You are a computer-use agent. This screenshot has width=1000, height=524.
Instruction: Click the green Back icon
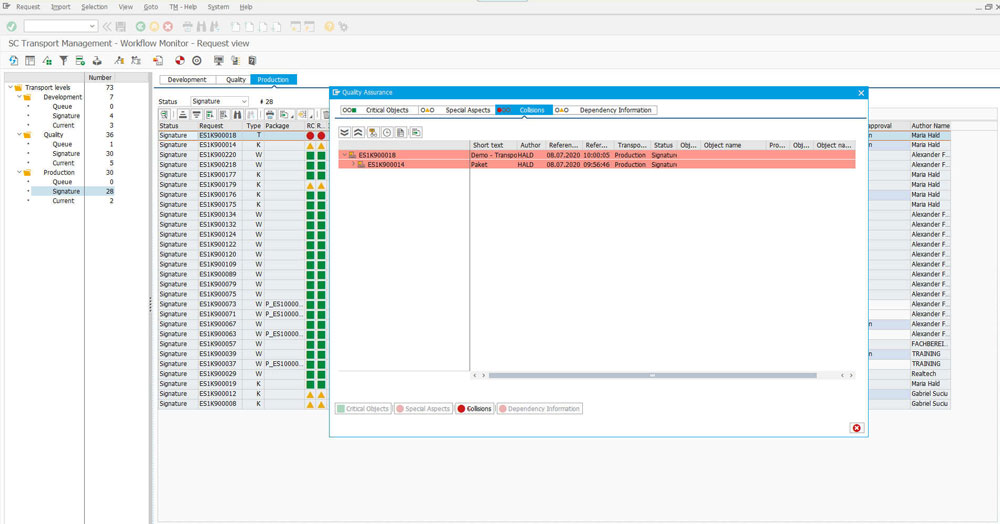tap(140, 26)
